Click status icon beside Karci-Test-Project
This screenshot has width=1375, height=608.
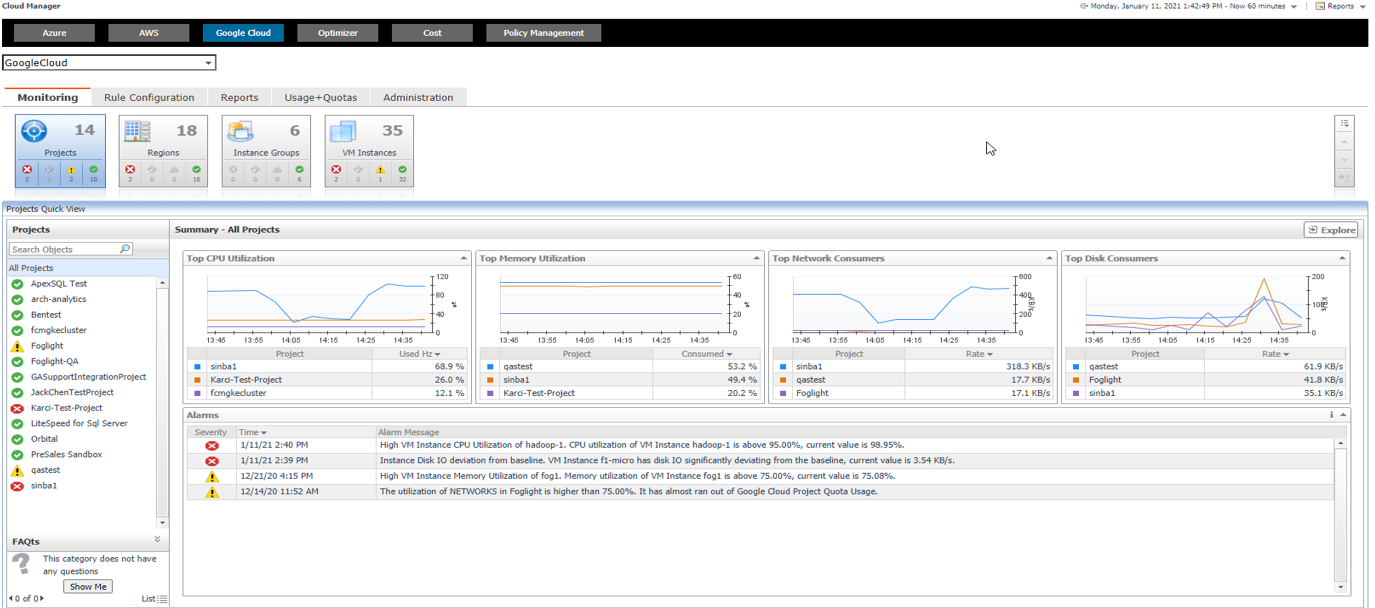(17, 408)
